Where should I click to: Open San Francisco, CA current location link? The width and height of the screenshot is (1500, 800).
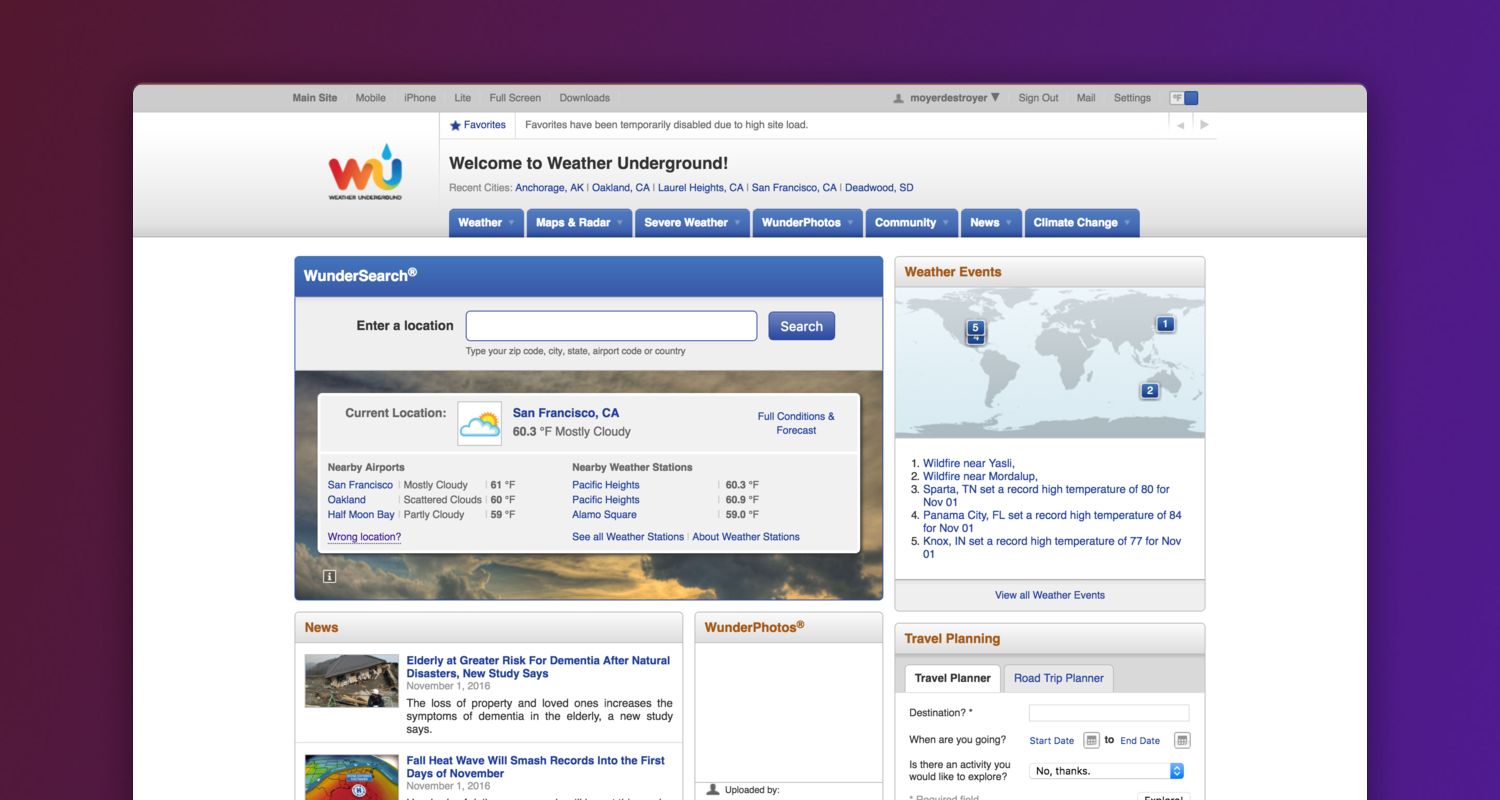(566, 413)
